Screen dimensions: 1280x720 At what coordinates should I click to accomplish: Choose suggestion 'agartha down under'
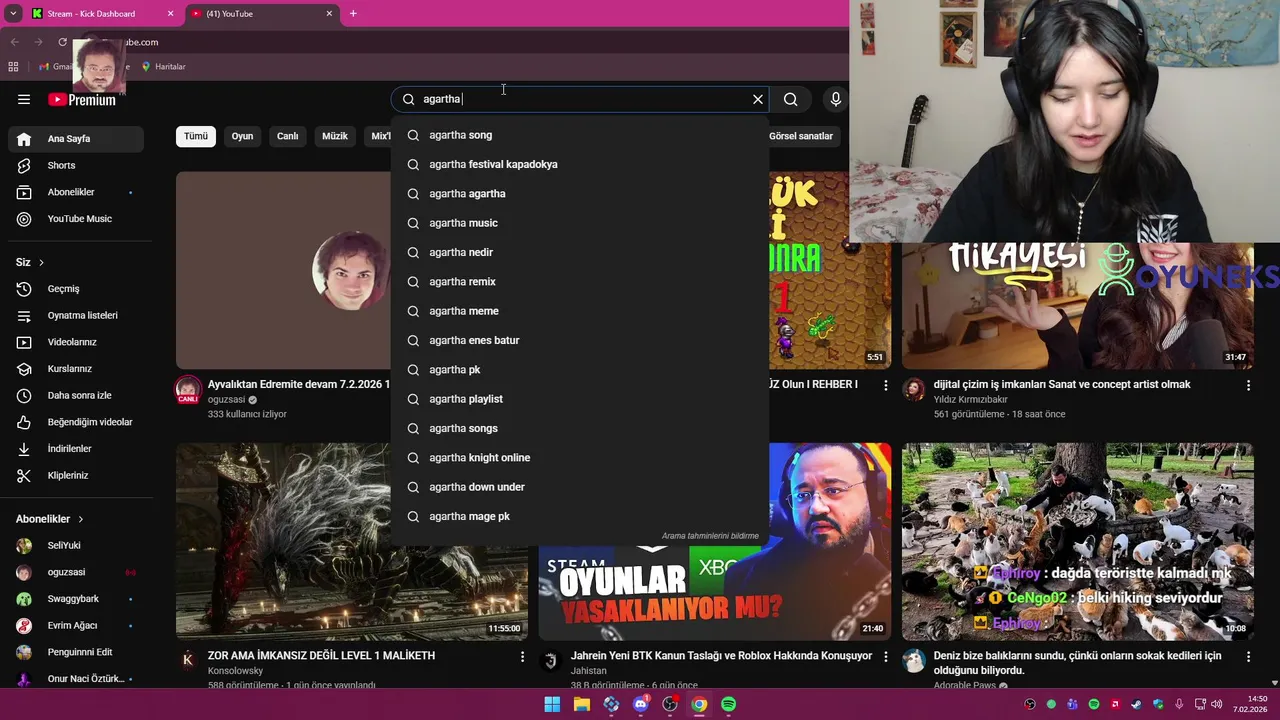pos(580,487)
